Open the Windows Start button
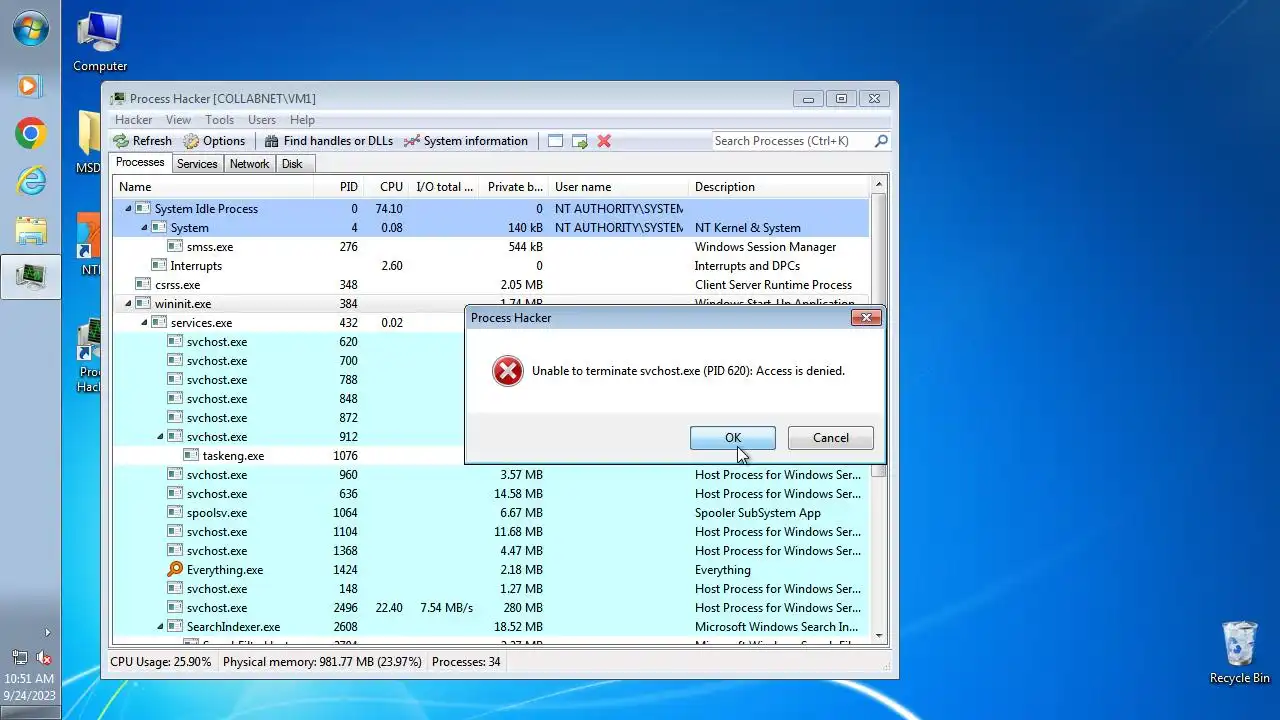Screen dimensions: 1280x720 point(31,29)
